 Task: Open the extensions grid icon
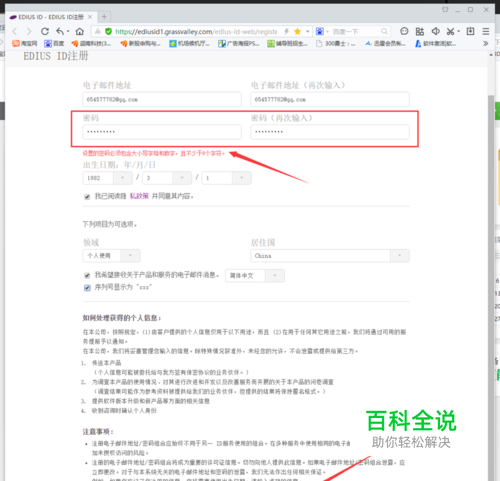[x=420, y=32]
